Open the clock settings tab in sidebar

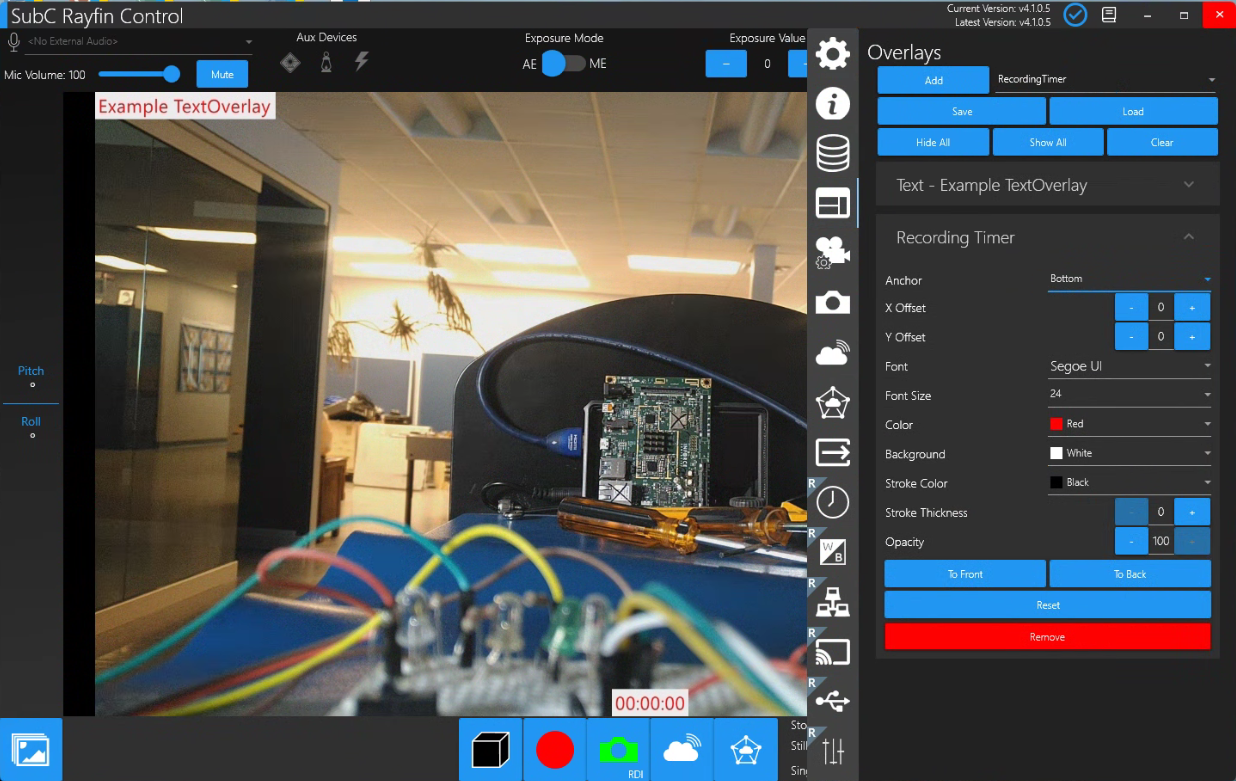click(833, 502)
